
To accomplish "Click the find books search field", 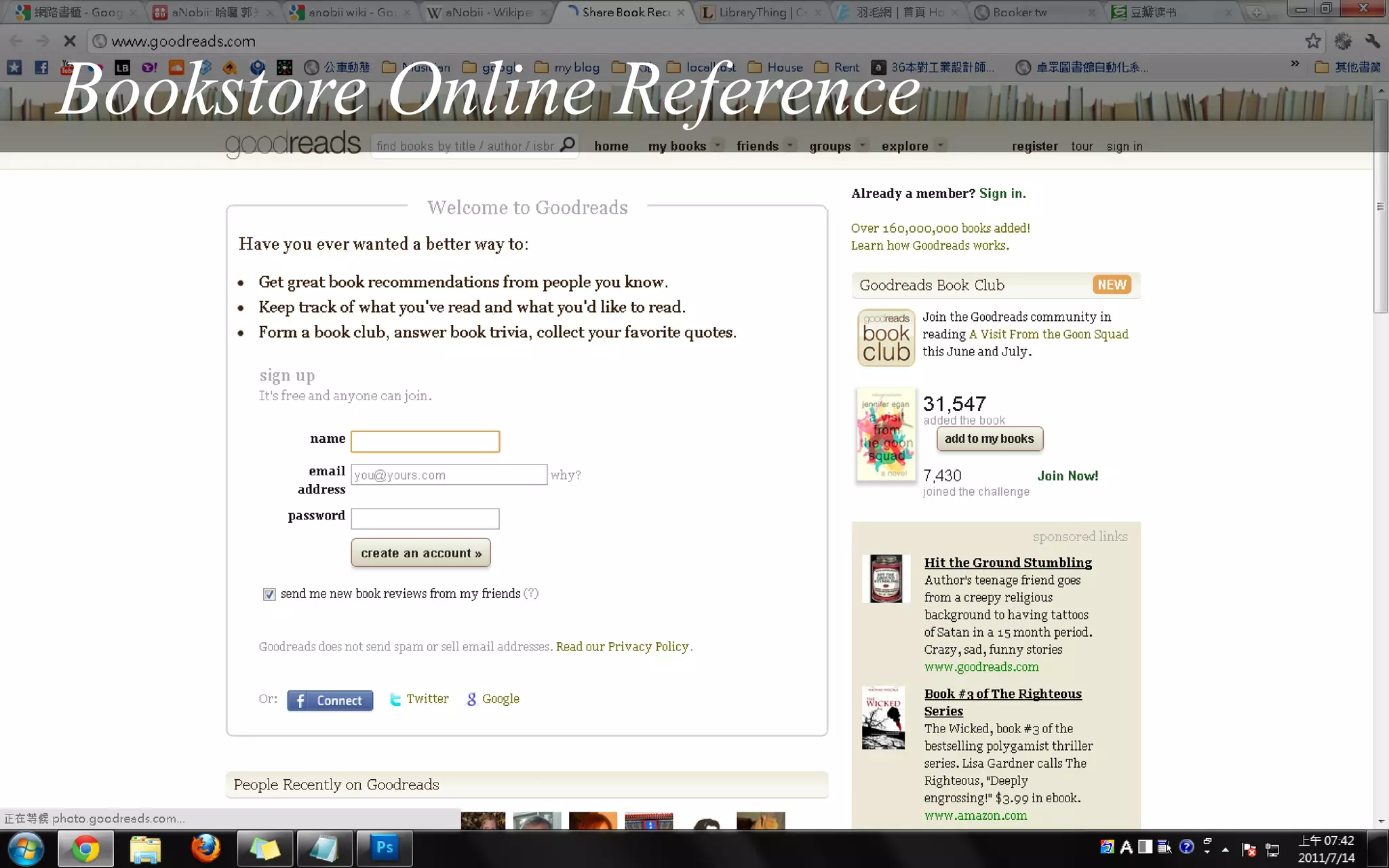I will pos(467,146).
